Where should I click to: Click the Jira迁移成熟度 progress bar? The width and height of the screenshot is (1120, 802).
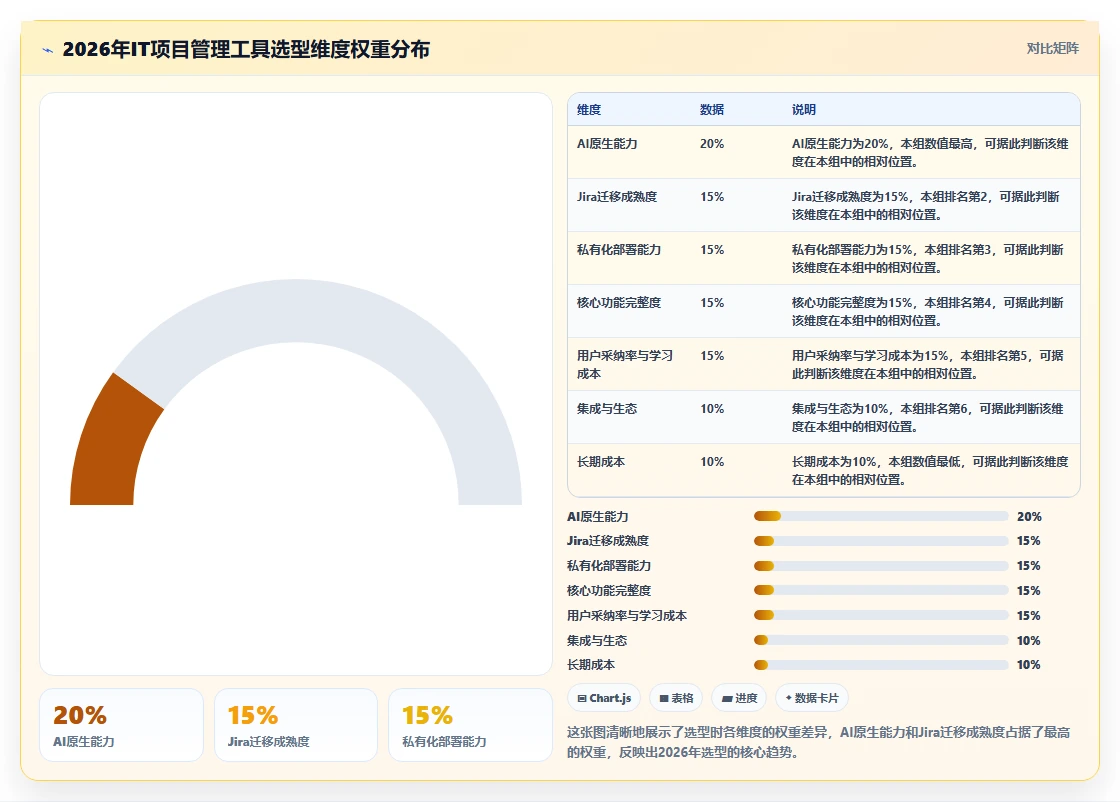(881, 541)
